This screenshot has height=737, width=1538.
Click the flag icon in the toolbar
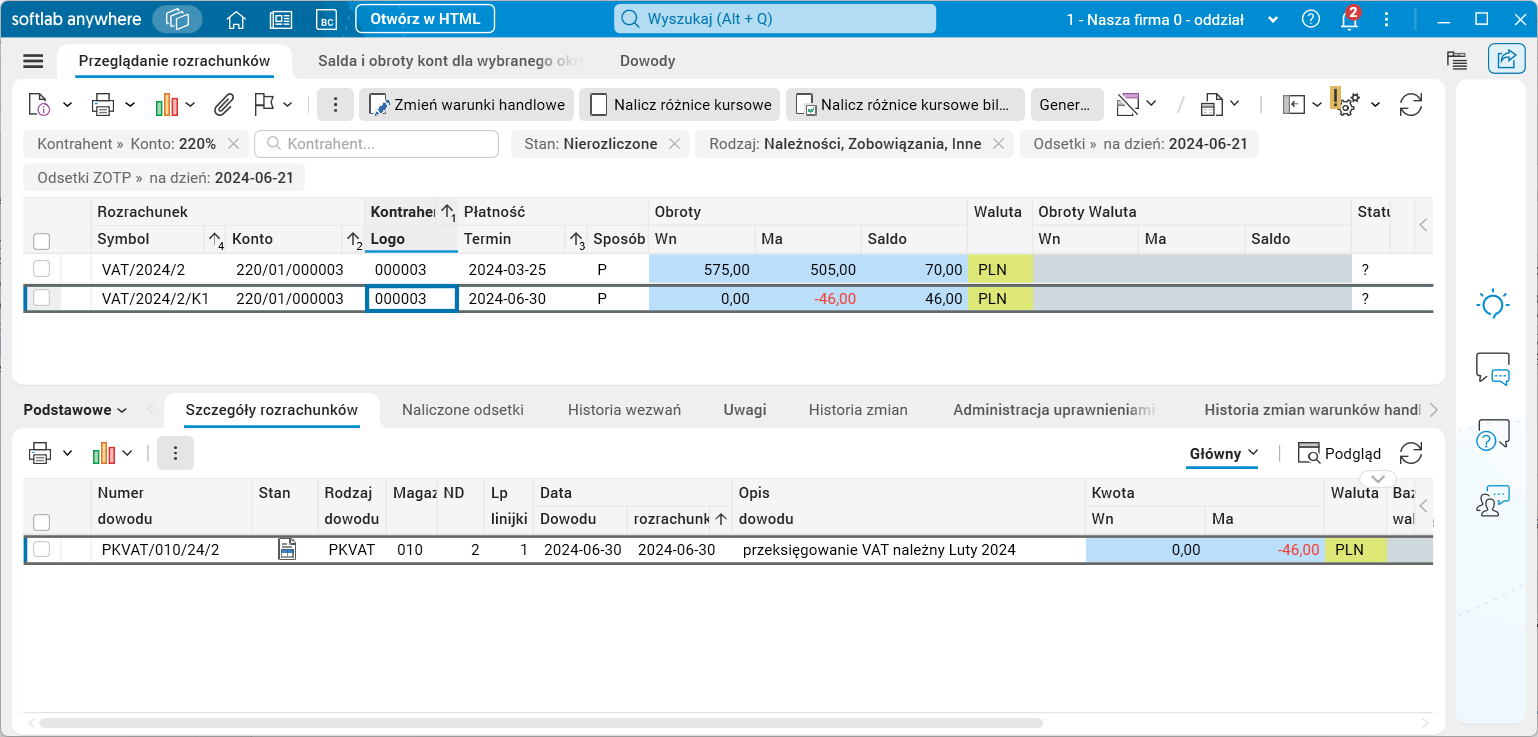tap(264, 104)
